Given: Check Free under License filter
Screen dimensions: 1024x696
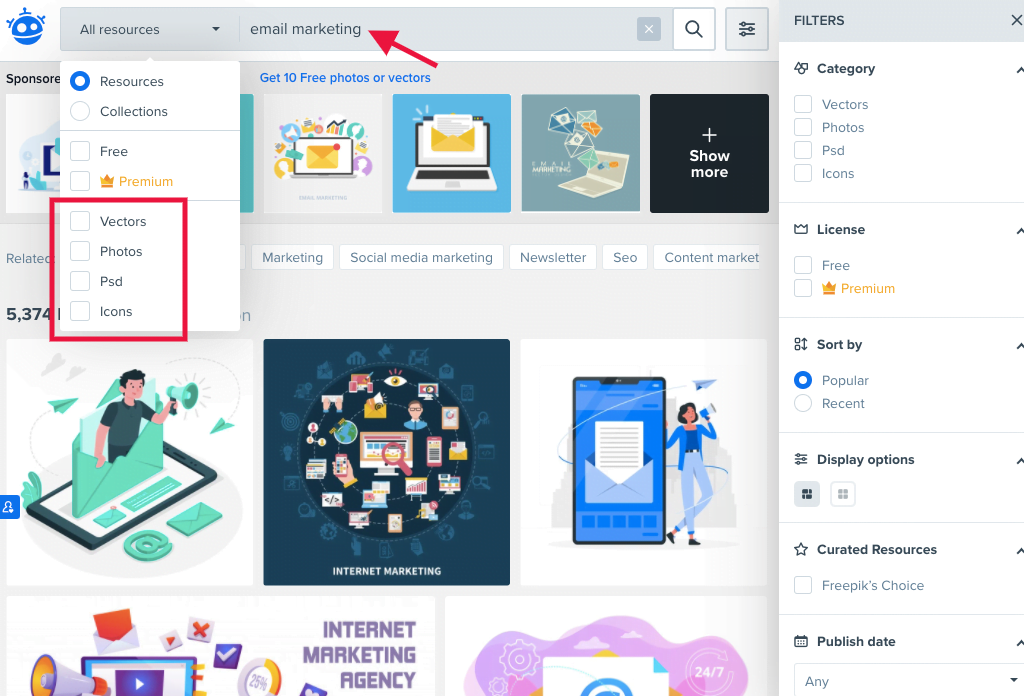Looking at the screenshot, I should point(803,265).
